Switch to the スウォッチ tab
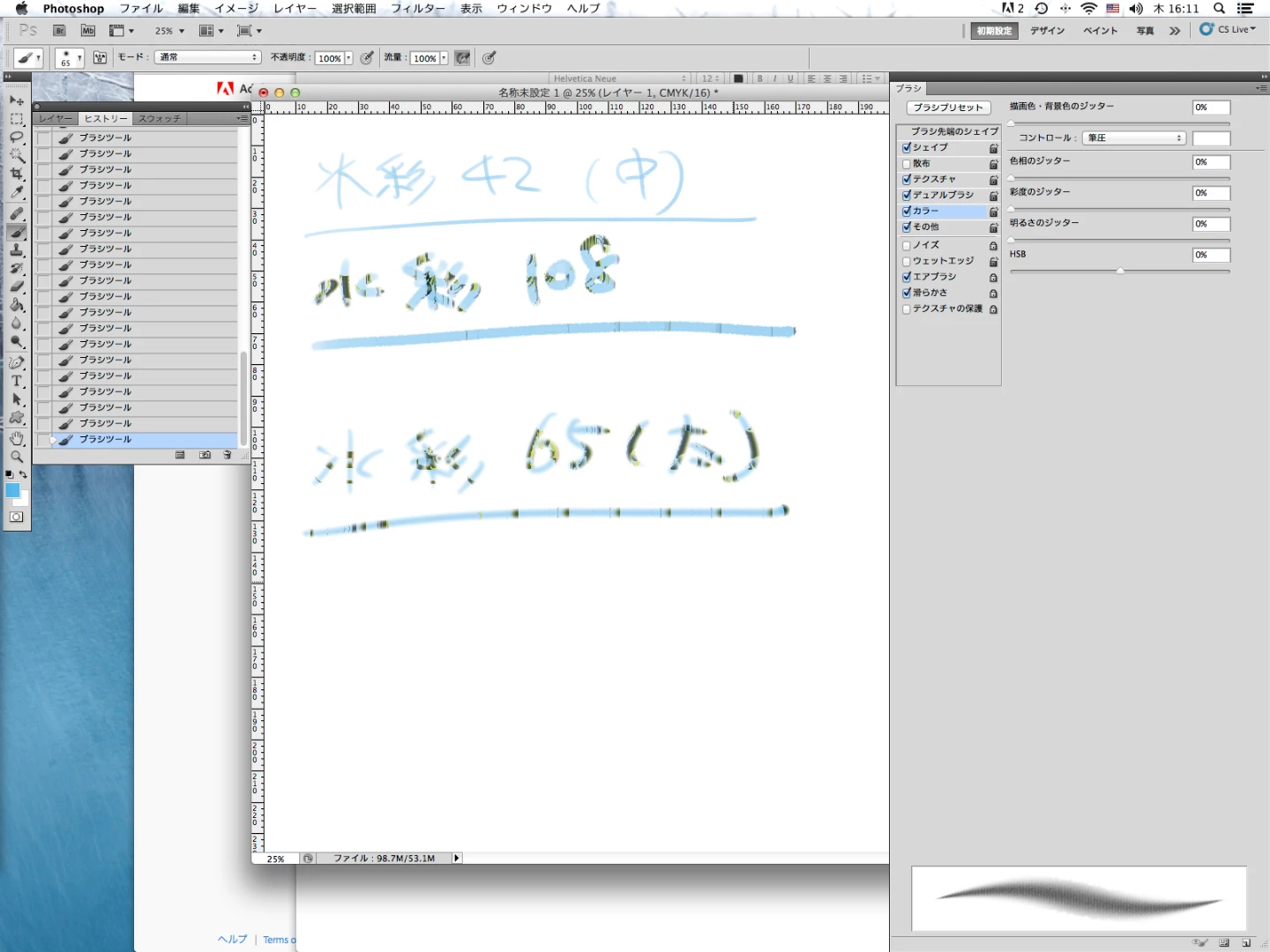1270x952 pixels. 160,118
